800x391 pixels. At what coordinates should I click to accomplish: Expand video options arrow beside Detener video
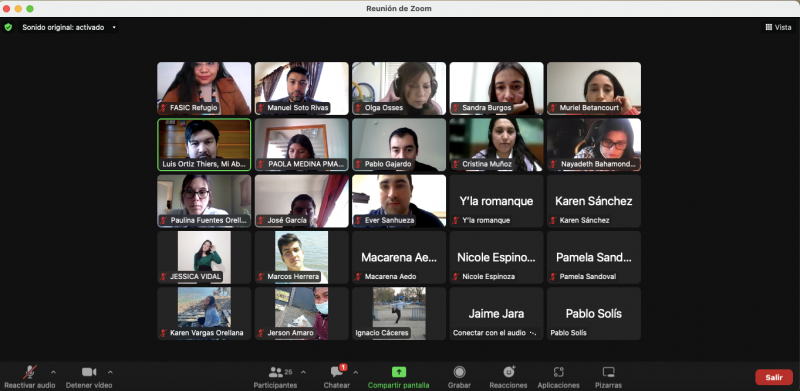coord(110,372)
